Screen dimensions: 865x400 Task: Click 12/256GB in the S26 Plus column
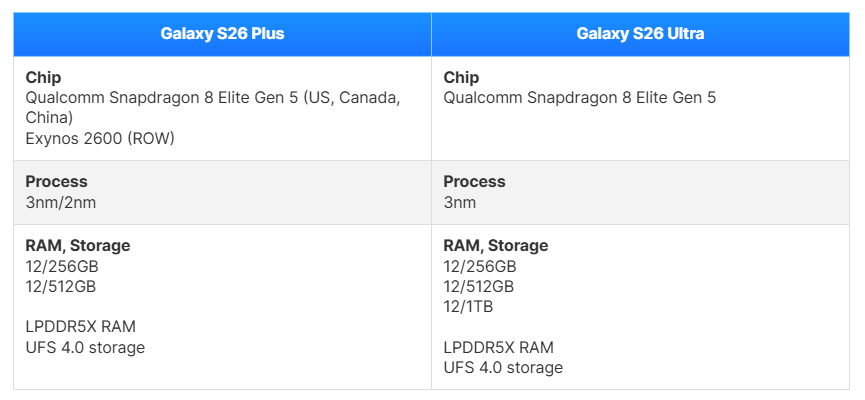(62, 267)
